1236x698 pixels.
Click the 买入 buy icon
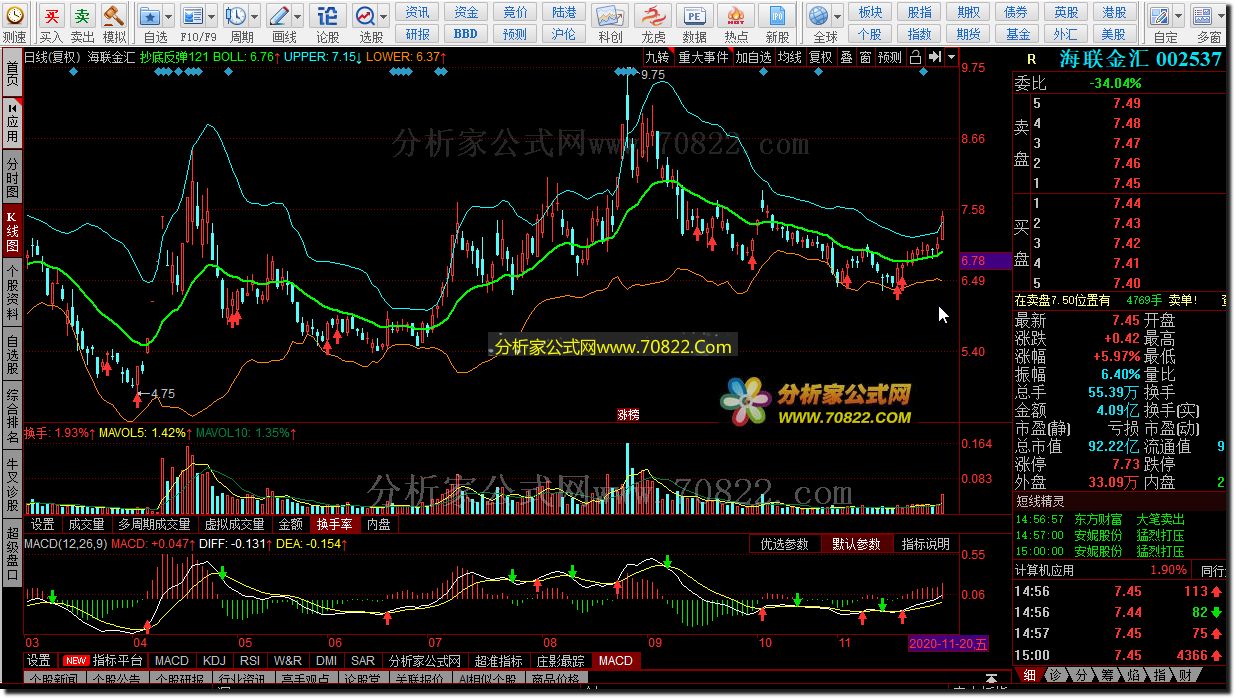tap(51, 17)
